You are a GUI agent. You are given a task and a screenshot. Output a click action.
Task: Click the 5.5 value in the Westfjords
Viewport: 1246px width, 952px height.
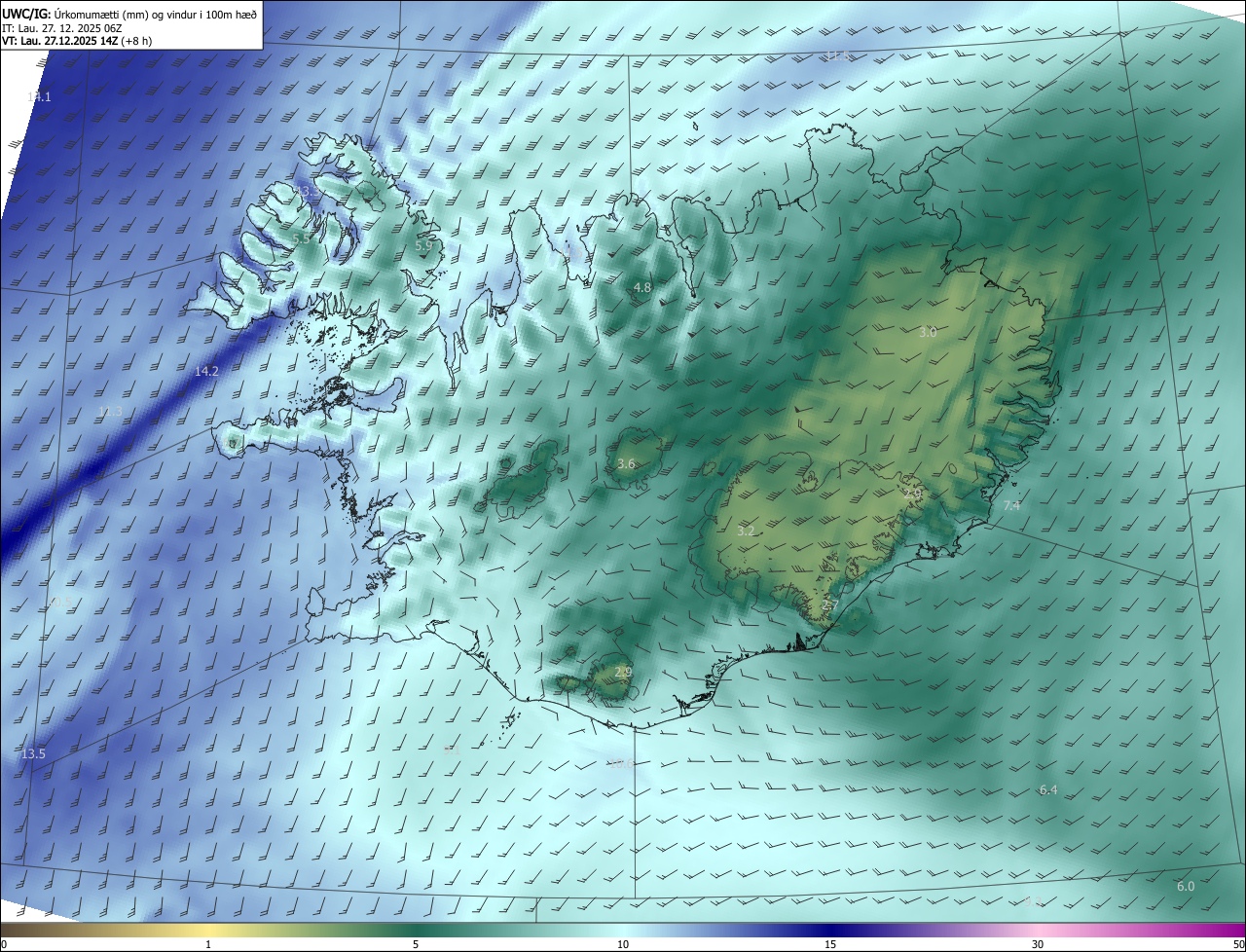click(x=301, y=238)
